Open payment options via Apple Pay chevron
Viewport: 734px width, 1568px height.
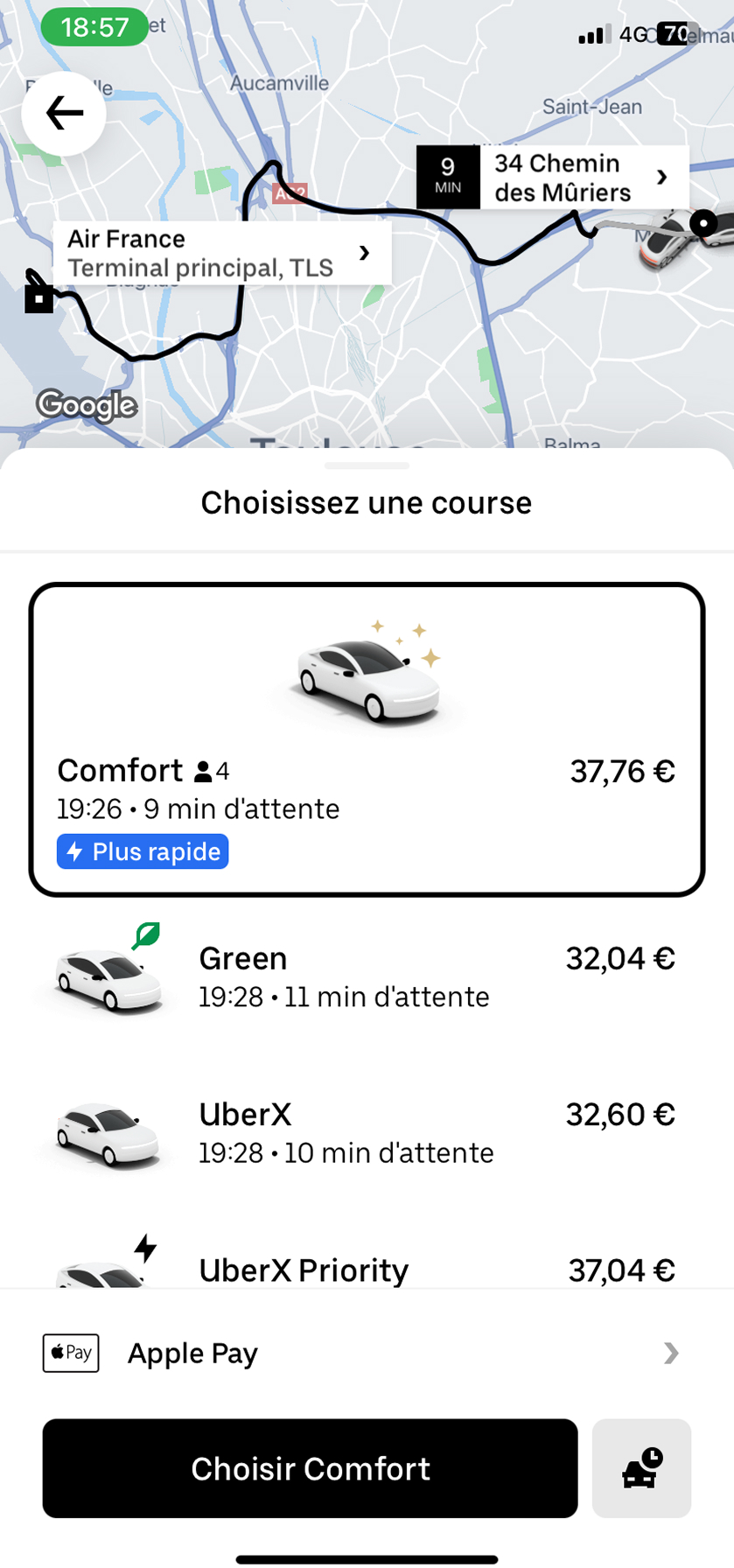670,1353
